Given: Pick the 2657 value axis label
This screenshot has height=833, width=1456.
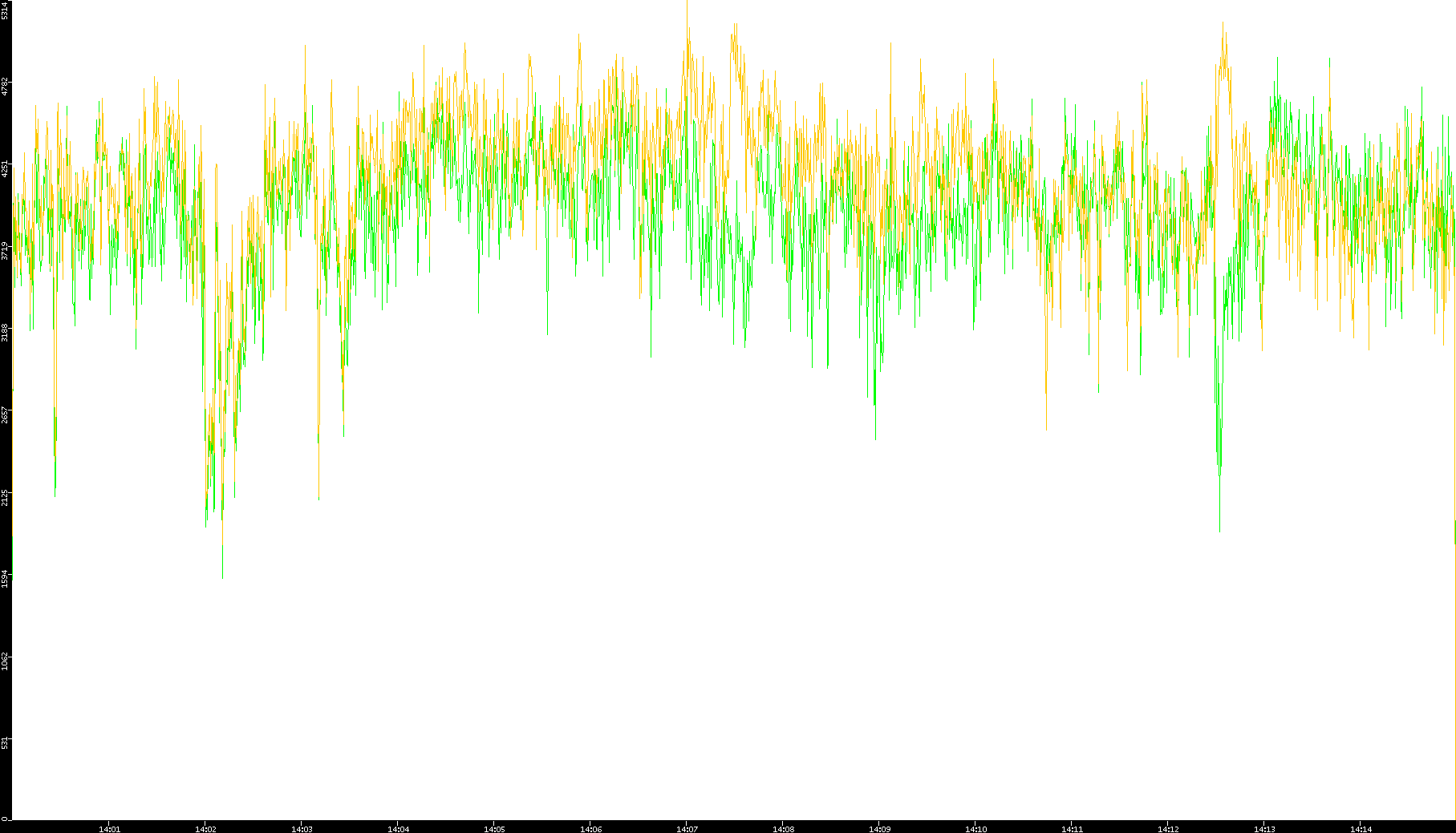Looking at the screenshot, I should (x=5, y=414).
